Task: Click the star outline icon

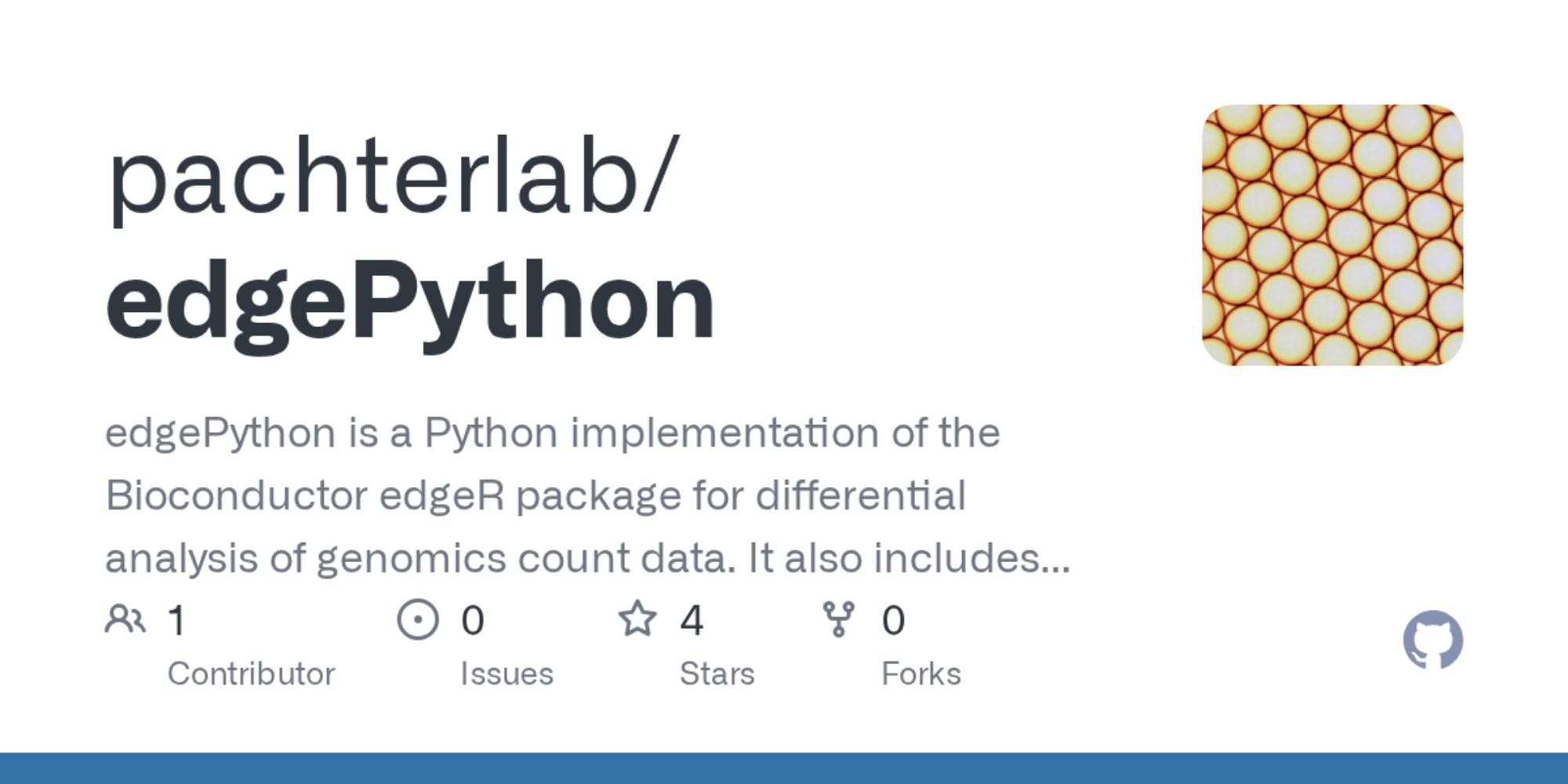Action: click(x=637, y=619)
